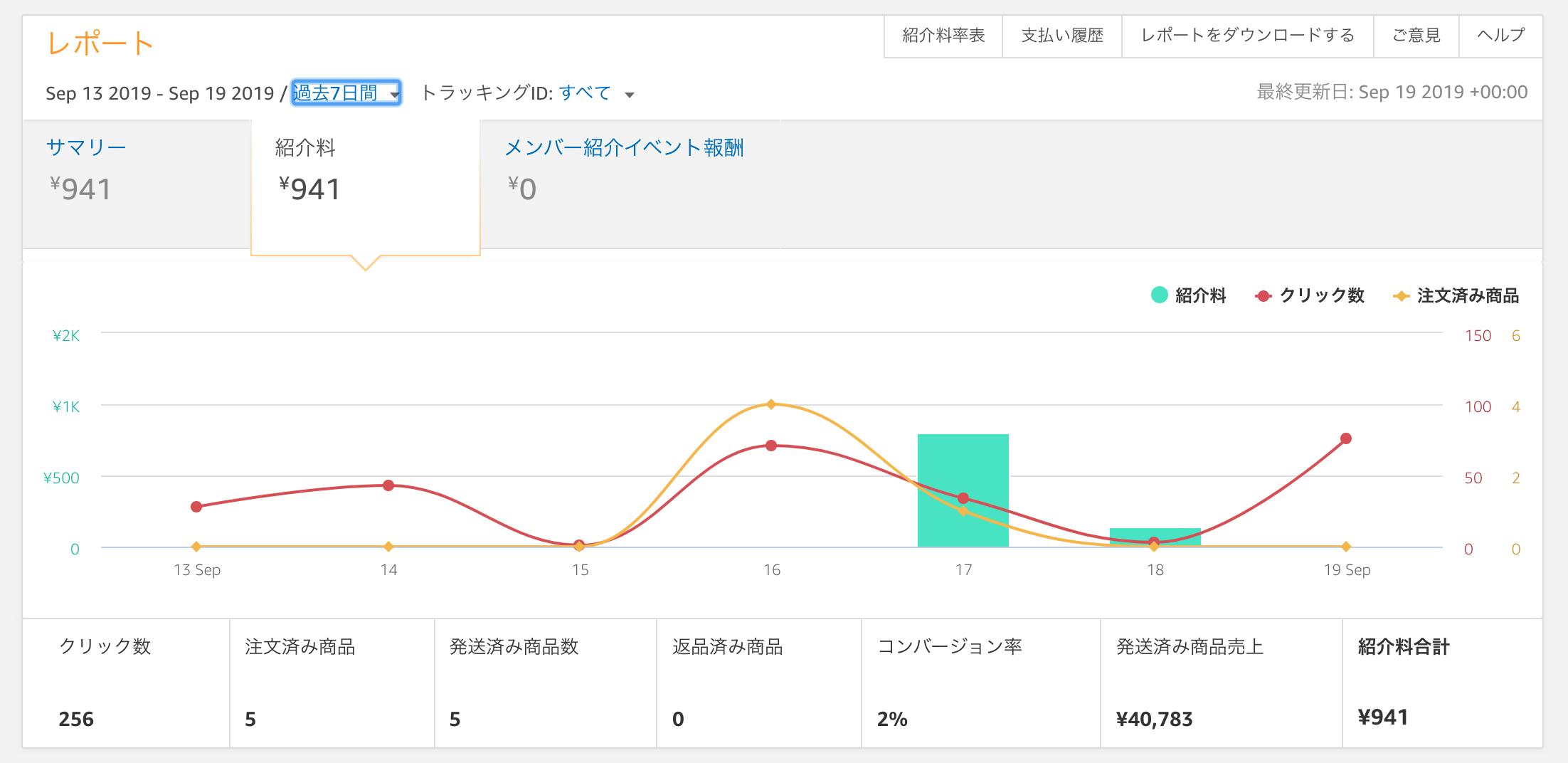The image size is (1568, 763).
Task: Open the ヘルプ help page
Action: pos(1500,36)
